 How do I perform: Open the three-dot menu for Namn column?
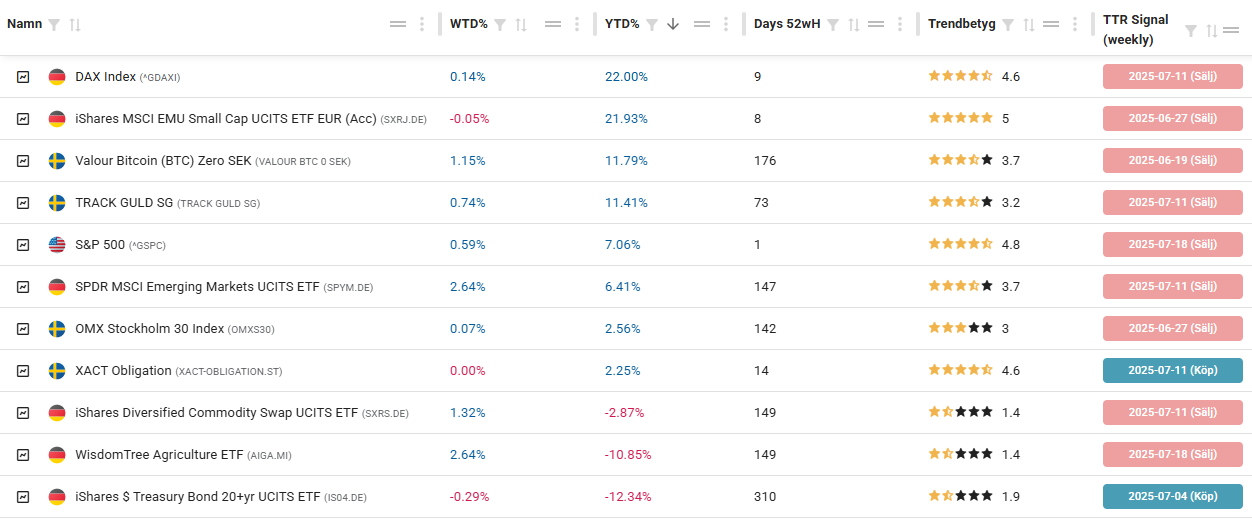point(422,24)
